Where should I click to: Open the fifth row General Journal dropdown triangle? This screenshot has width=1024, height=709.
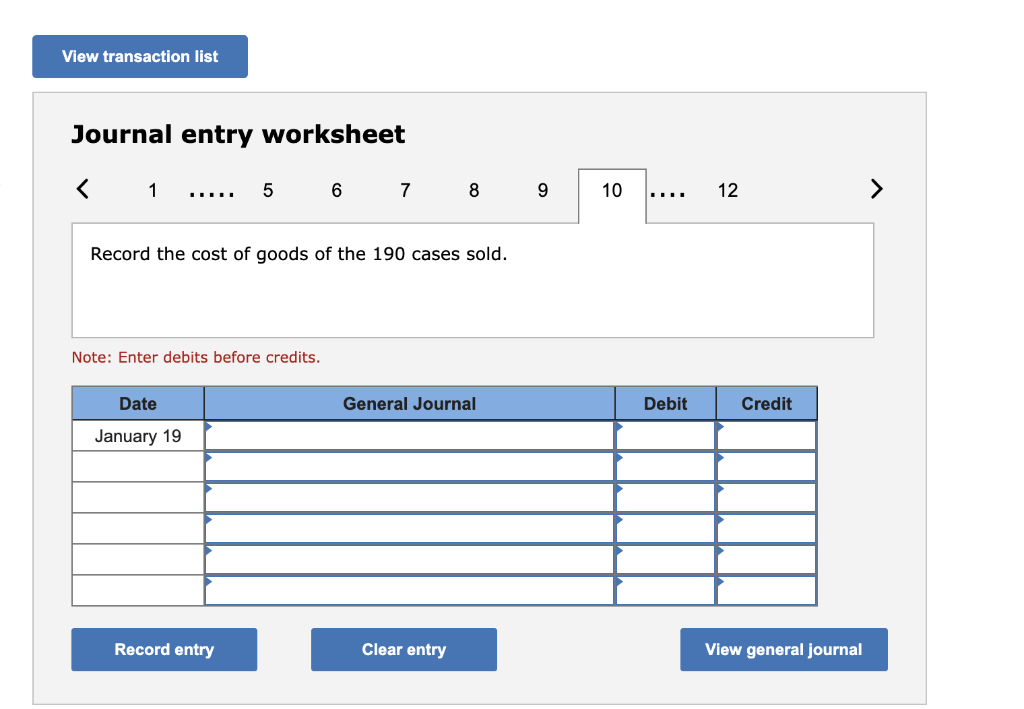[208, 549]
